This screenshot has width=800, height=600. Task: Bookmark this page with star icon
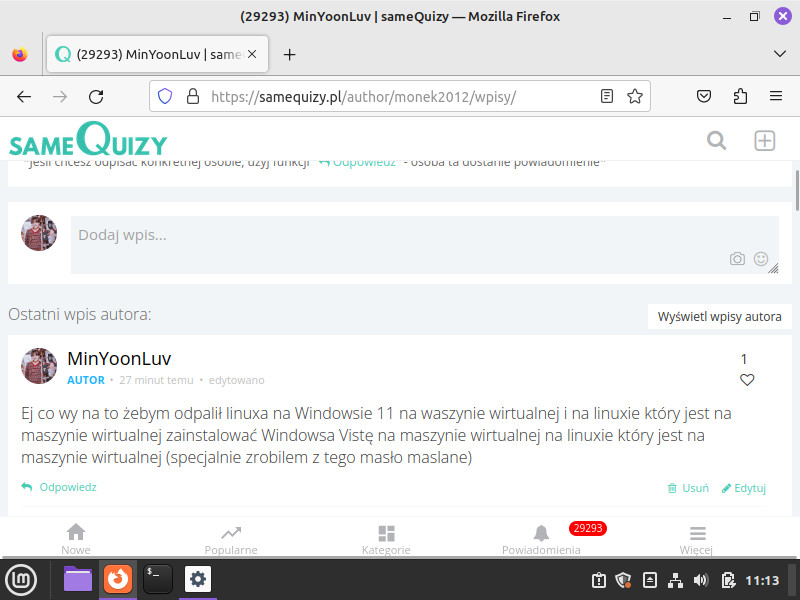[x=634, y=97]
